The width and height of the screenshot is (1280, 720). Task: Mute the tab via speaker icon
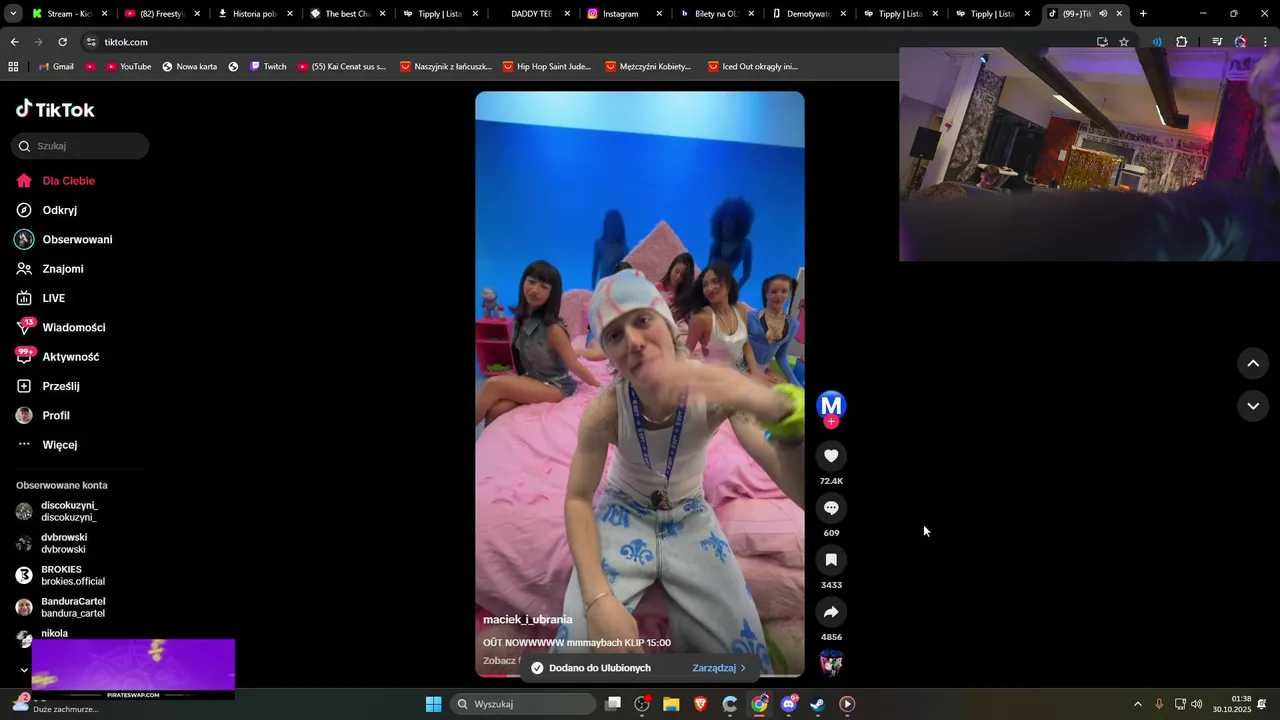tap(1103, 14)
